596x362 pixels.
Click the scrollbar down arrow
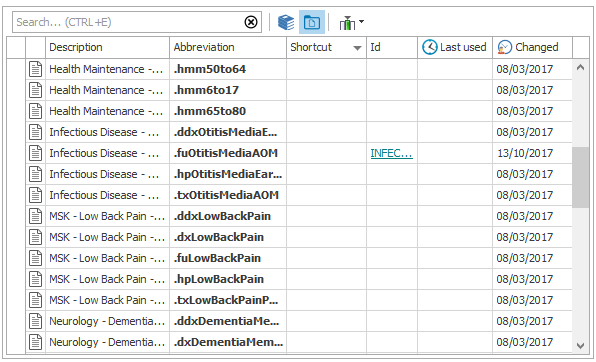point(580,345)
